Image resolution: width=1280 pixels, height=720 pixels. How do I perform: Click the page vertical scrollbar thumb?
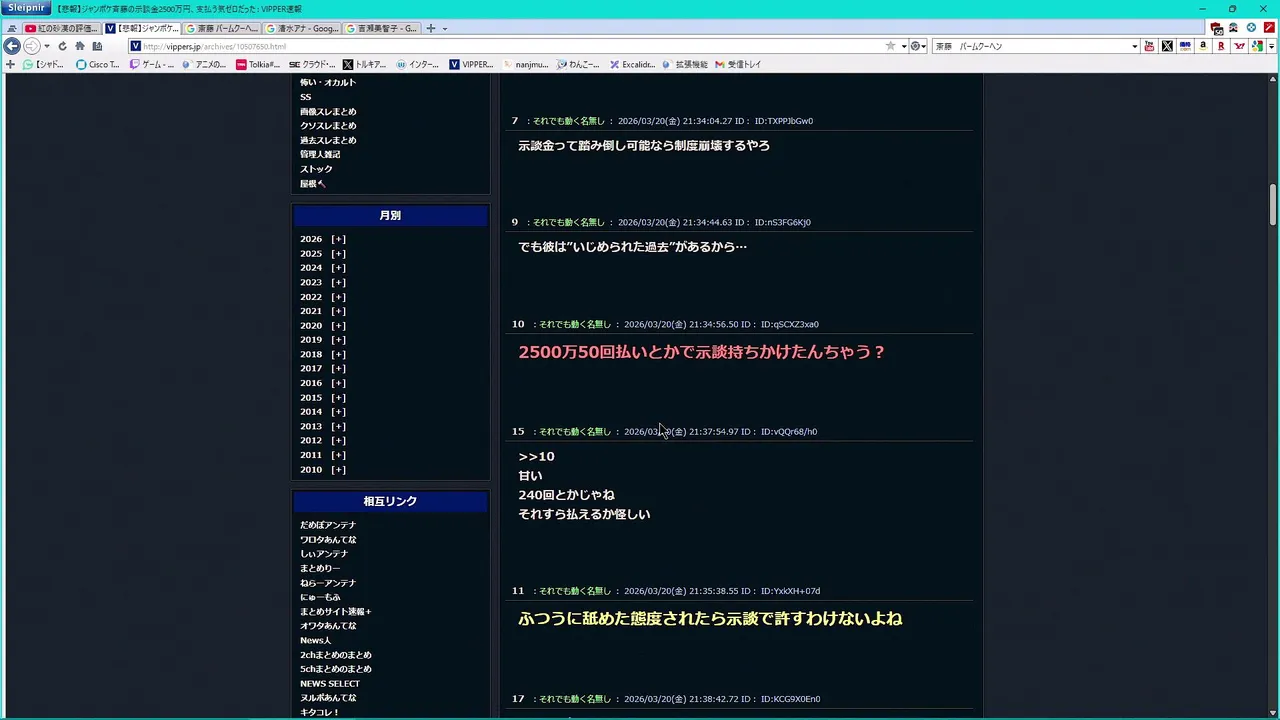[x=1273, y=206]
